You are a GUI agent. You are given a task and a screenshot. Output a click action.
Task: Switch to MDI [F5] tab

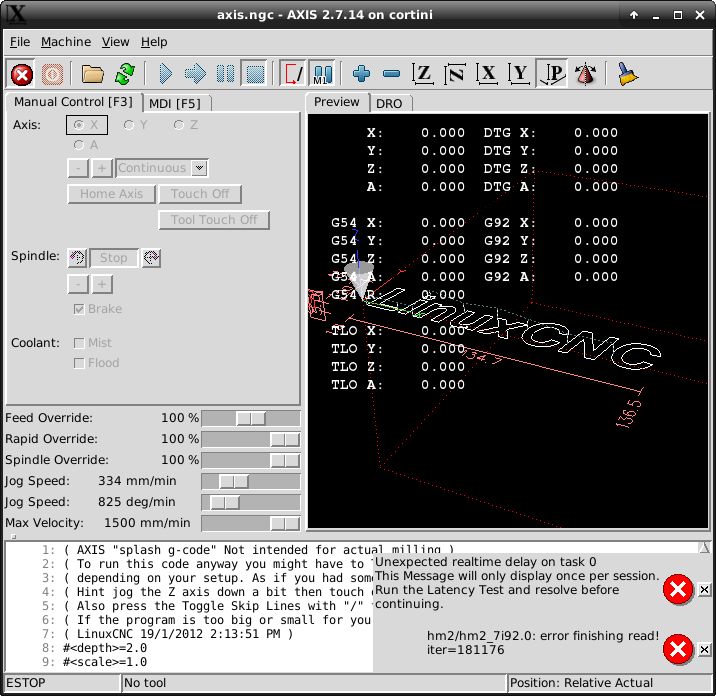pos(175,104)
